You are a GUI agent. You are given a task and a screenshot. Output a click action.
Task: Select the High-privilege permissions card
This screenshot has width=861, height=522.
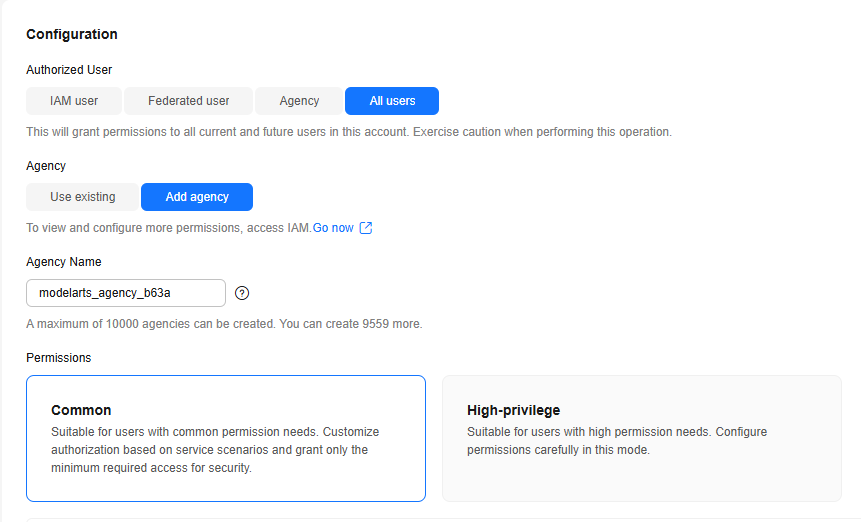coord(642,439)
